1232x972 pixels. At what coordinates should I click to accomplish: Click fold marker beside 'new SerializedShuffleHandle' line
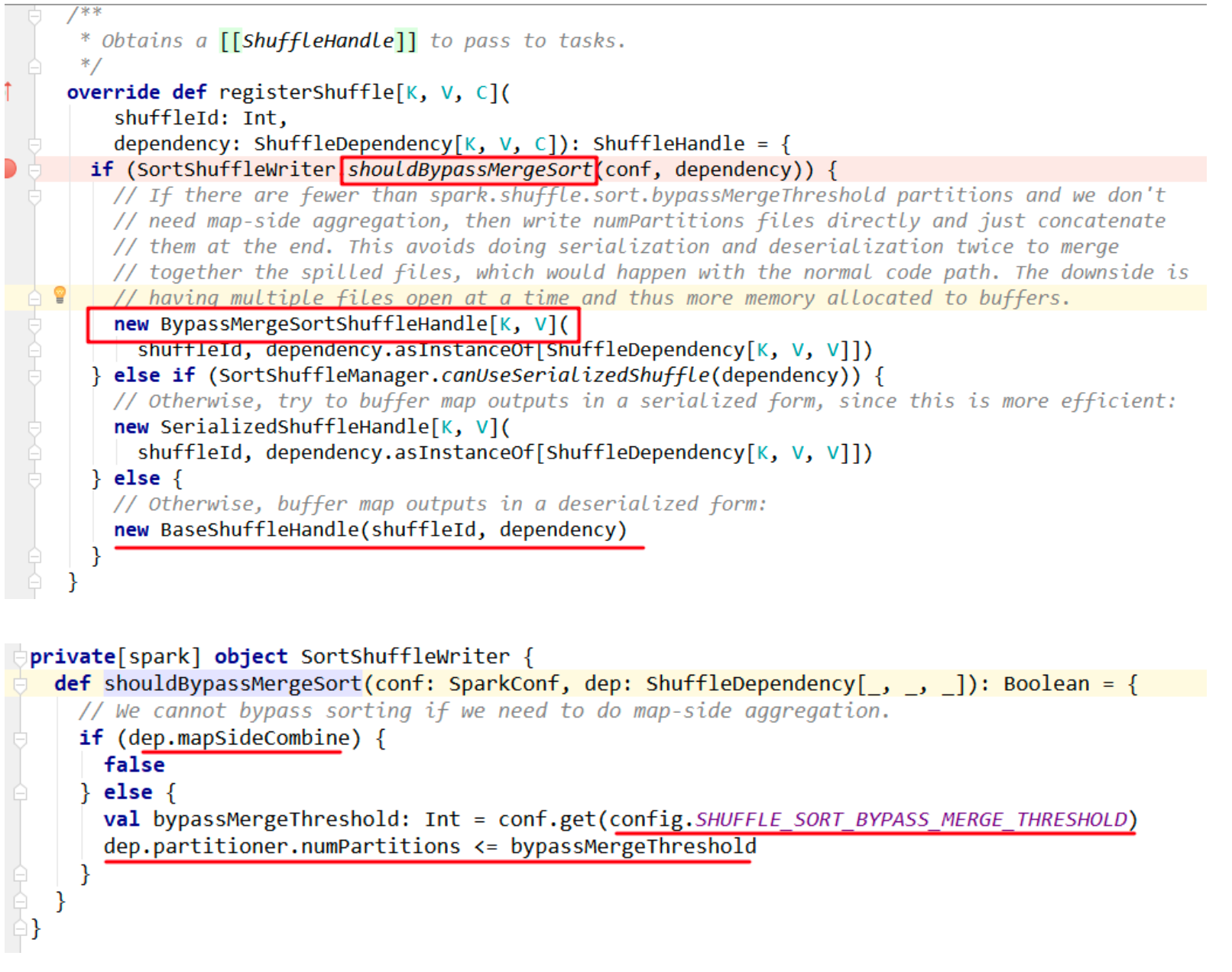pos(34,427)
